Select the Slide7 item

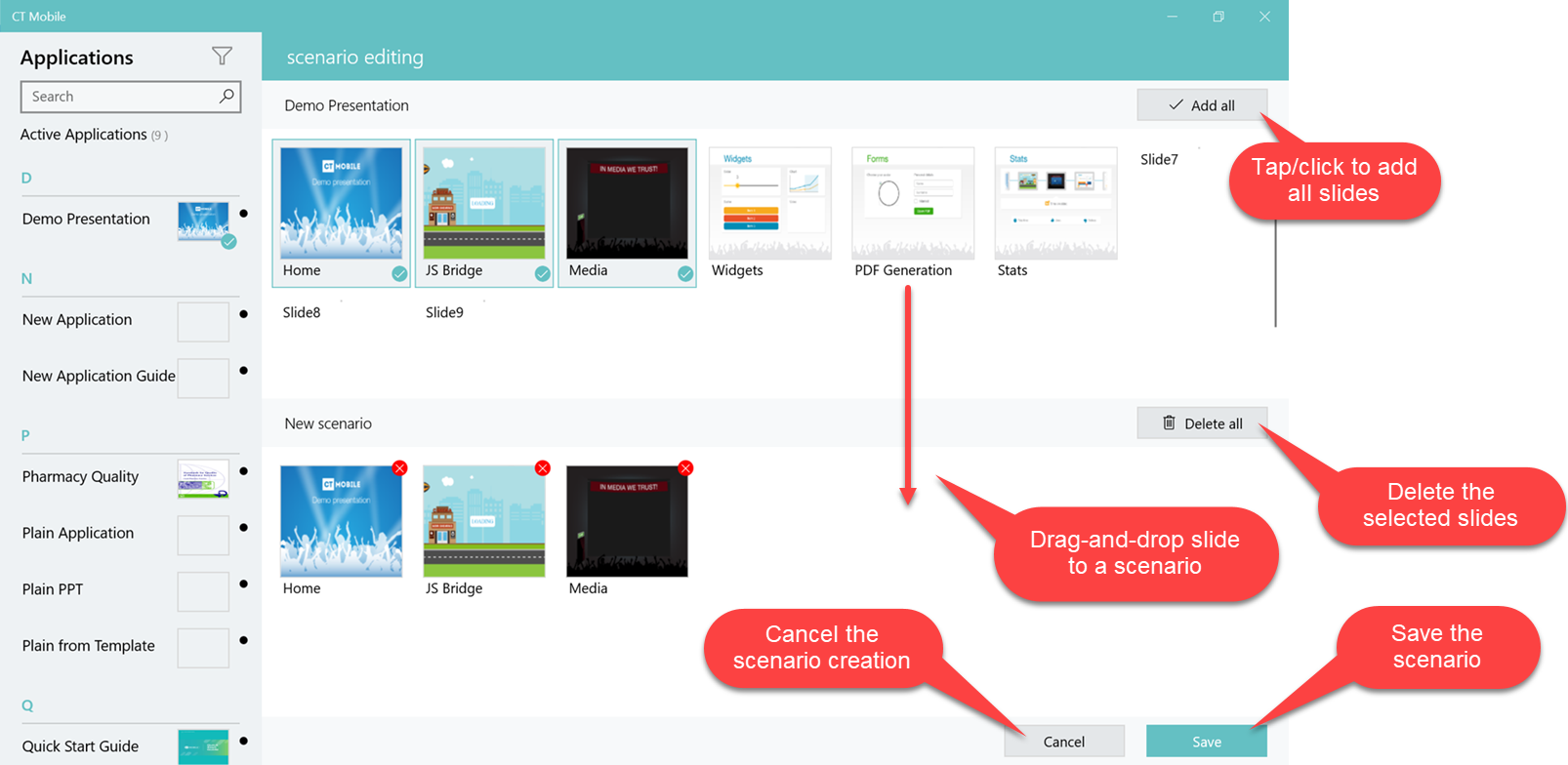[1159, 159]
